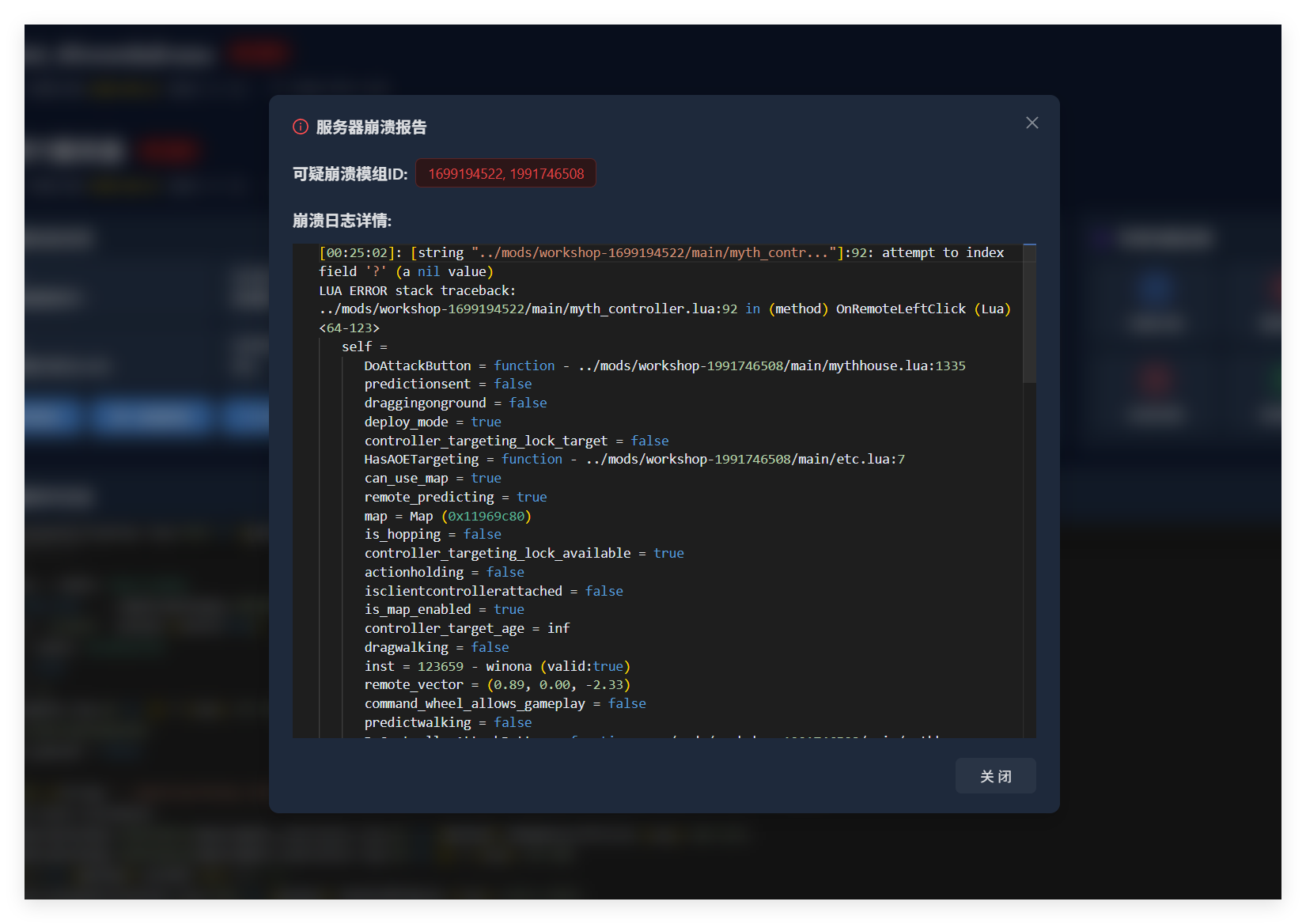The image size is (1306, 924).
Task: Click the 'controller_target_age = inf' line
Action: (x=467, y=628)
